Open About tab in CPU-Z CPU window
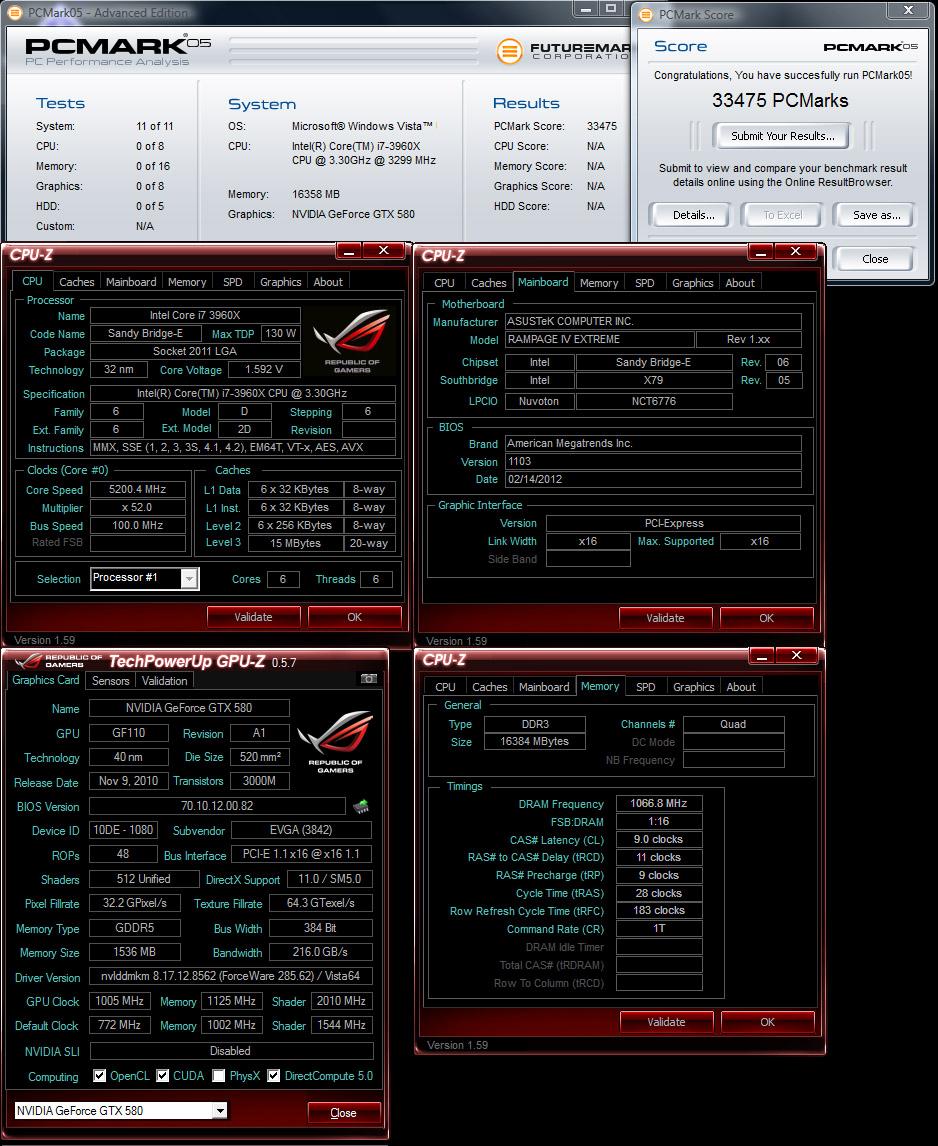 [328, 282]
